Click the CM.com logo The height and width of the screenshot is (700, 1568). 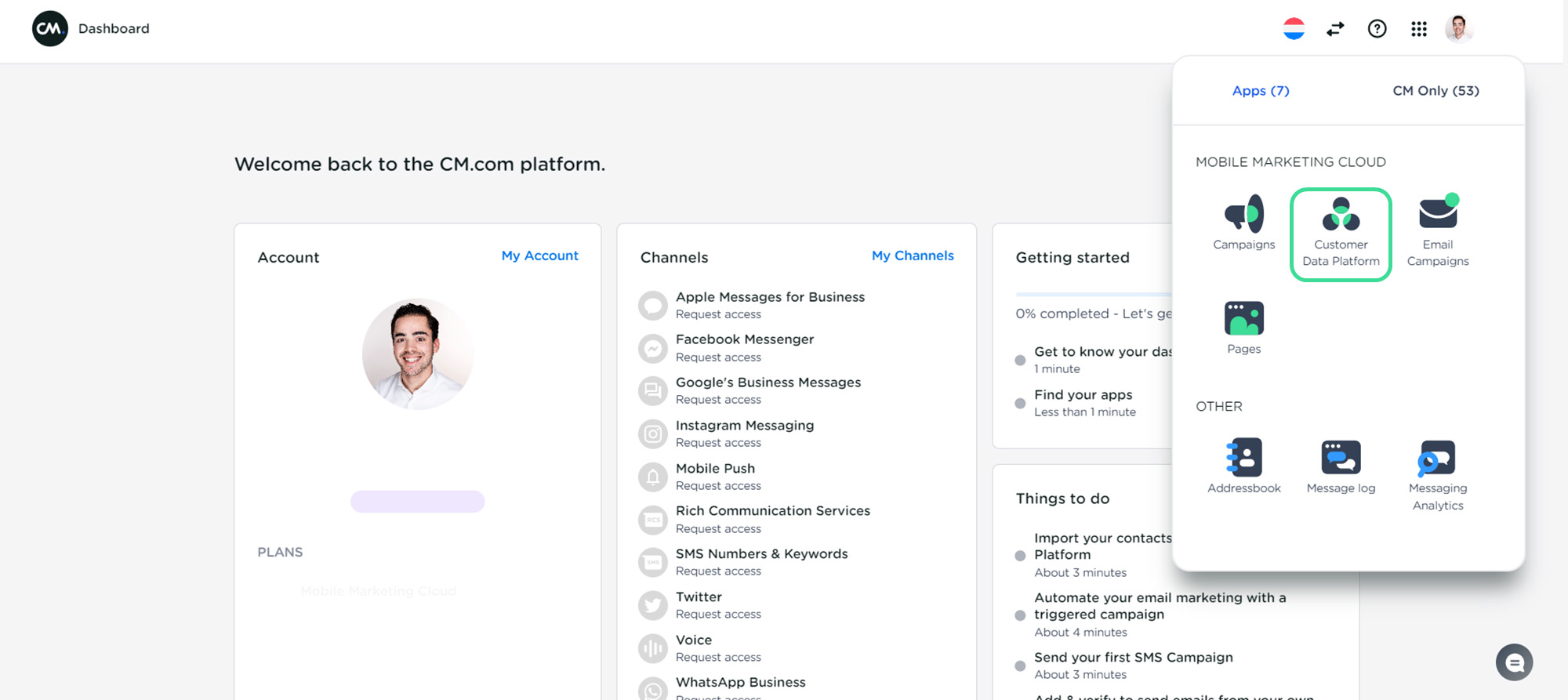click(x=50, y=29)
